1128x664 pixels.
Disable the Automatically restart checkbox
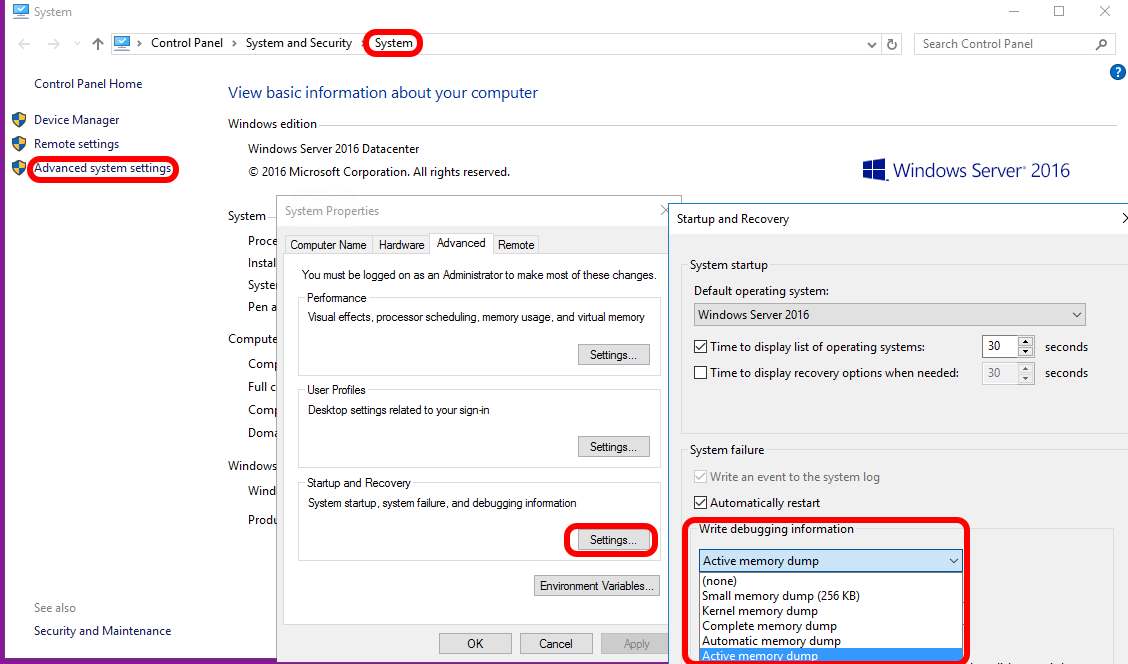coord(699,502)
